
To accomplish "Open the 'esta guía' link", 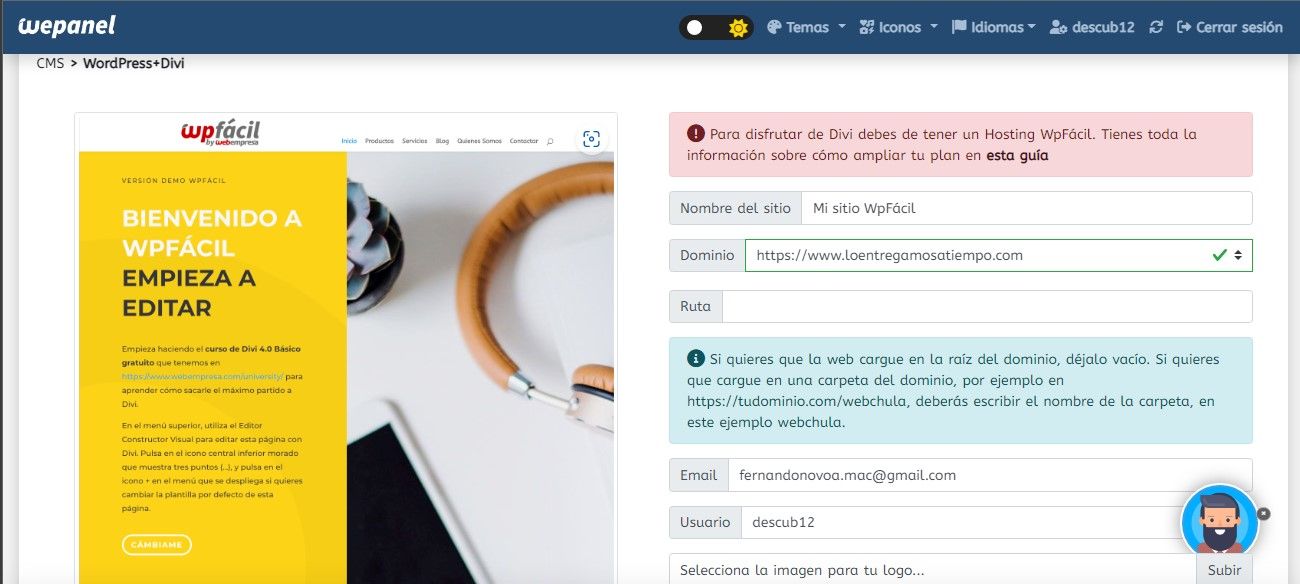I will (x=1017, y=155).
